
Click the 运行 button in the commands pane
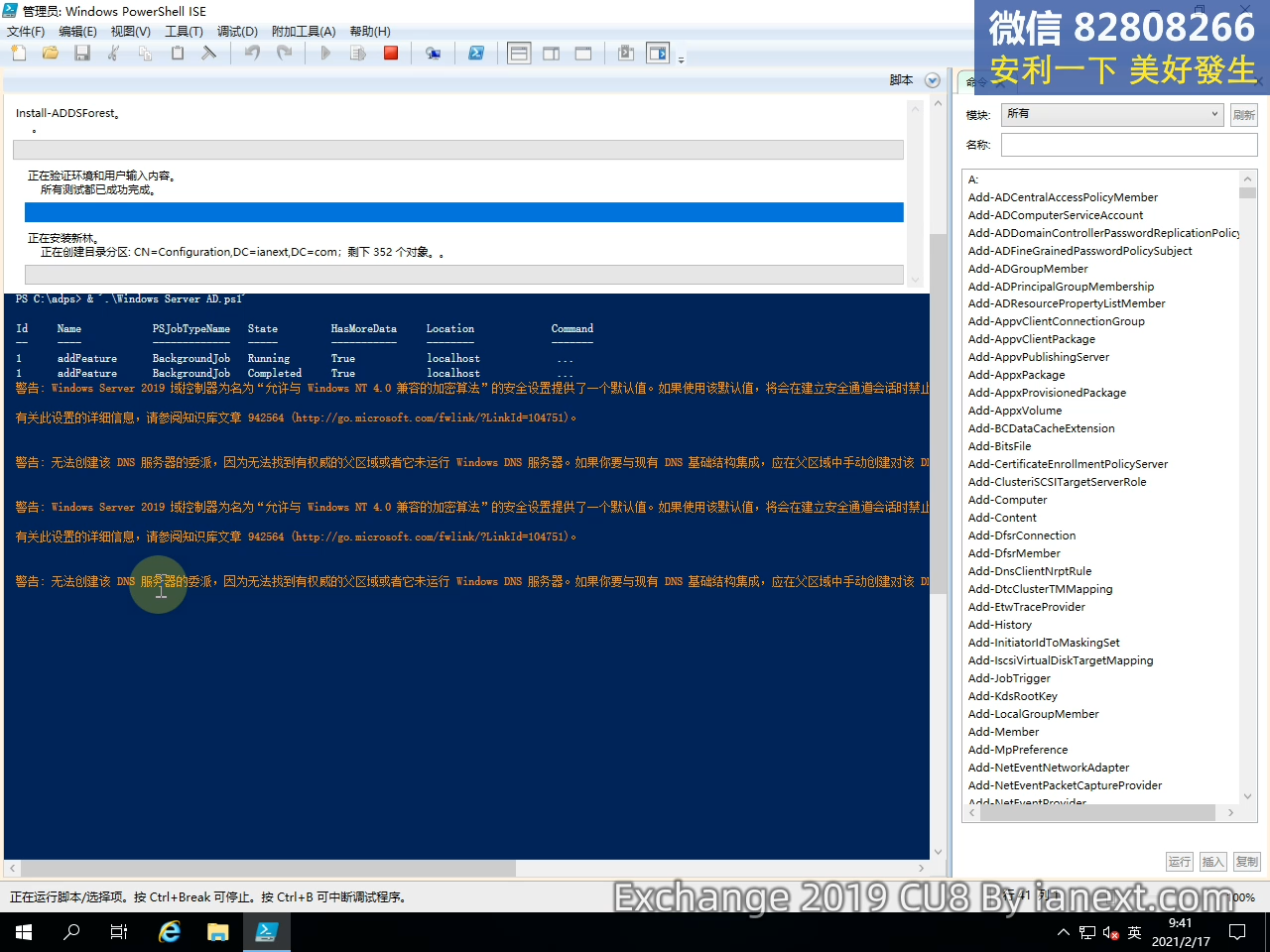[1180, 862]
